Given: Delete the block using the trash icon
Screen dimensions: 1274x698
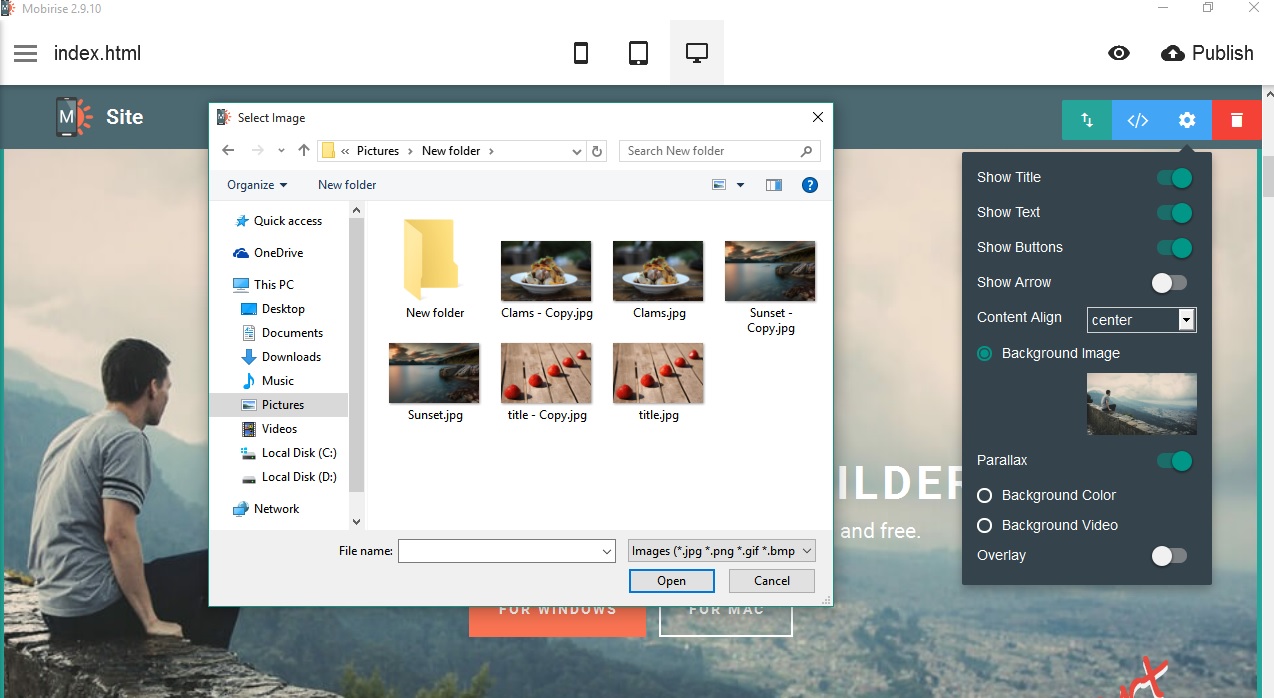Looking at the screenshot, I should (1236, 119).
